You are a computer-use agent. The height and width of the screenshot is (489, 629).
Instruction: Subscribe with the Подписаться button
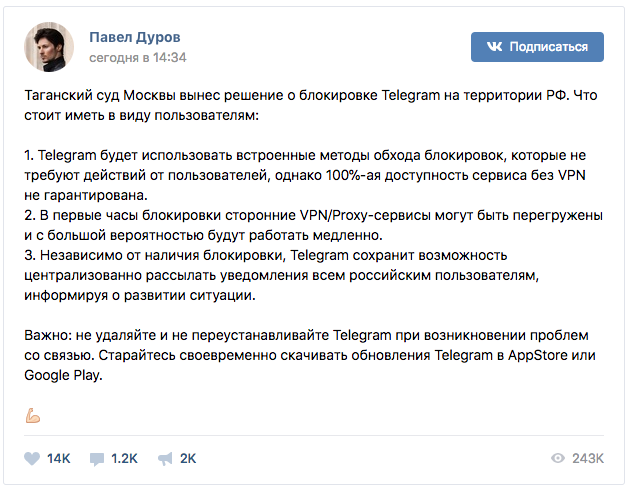pyautogui.click(x=537, y=47)
